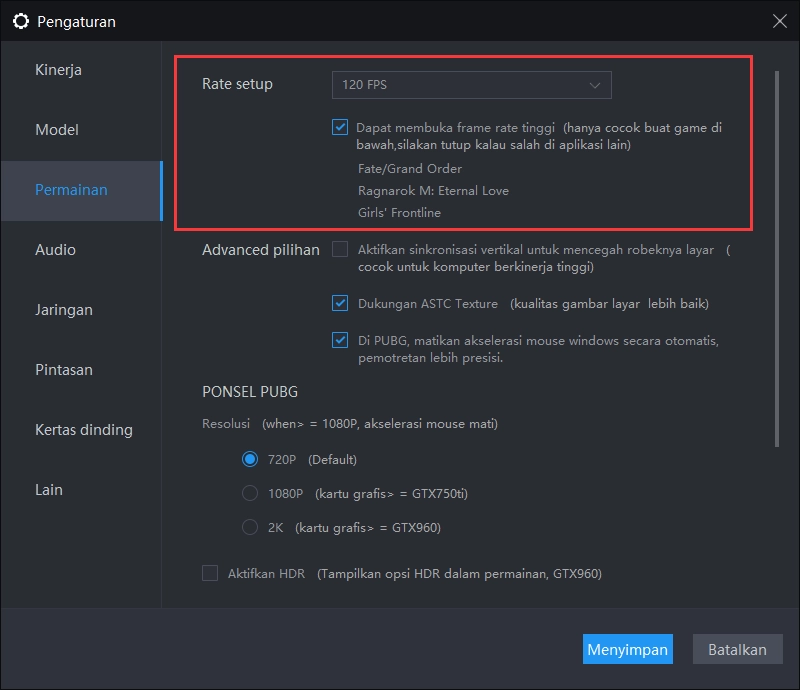This screenshot has width=800, height=690.
Task: Enable vertical sync checkbox
Action: 340,249
